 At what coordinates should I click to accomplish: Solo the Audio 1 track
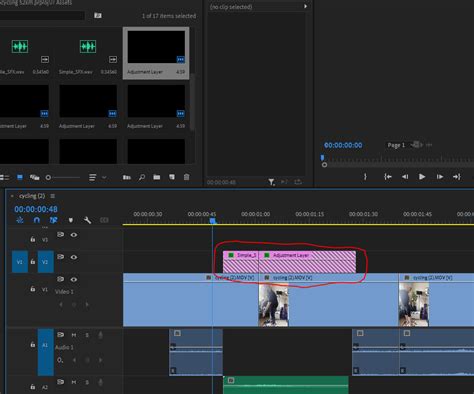coord(87,335)
